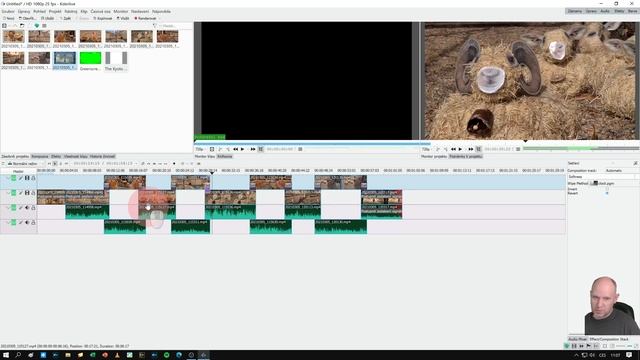Switch to the Historie změn tab
This screenshot has height=360, width=640.
(x=102, y=156)
